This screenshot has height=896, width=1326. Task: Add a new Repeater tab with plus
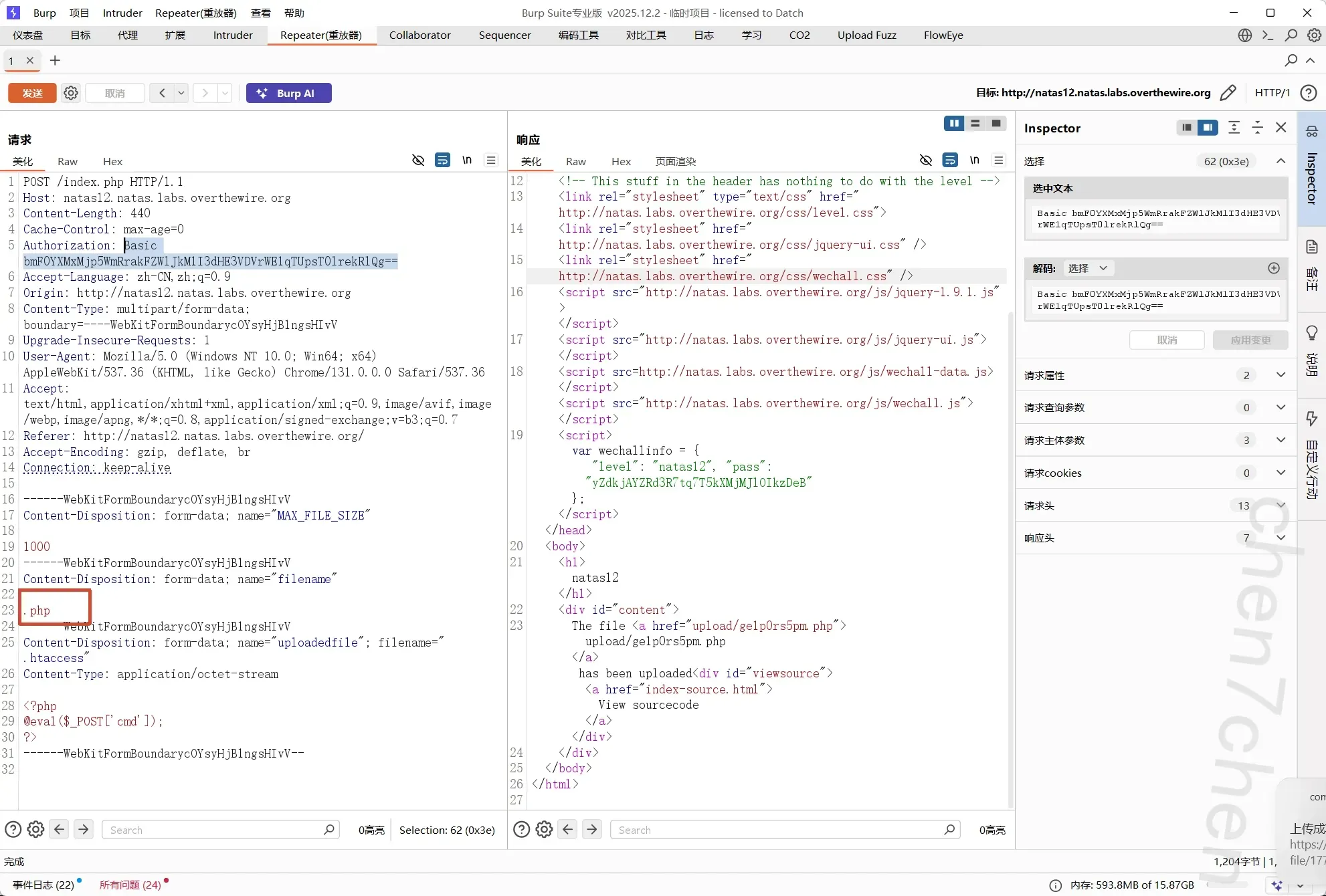[x=55, y=61]
